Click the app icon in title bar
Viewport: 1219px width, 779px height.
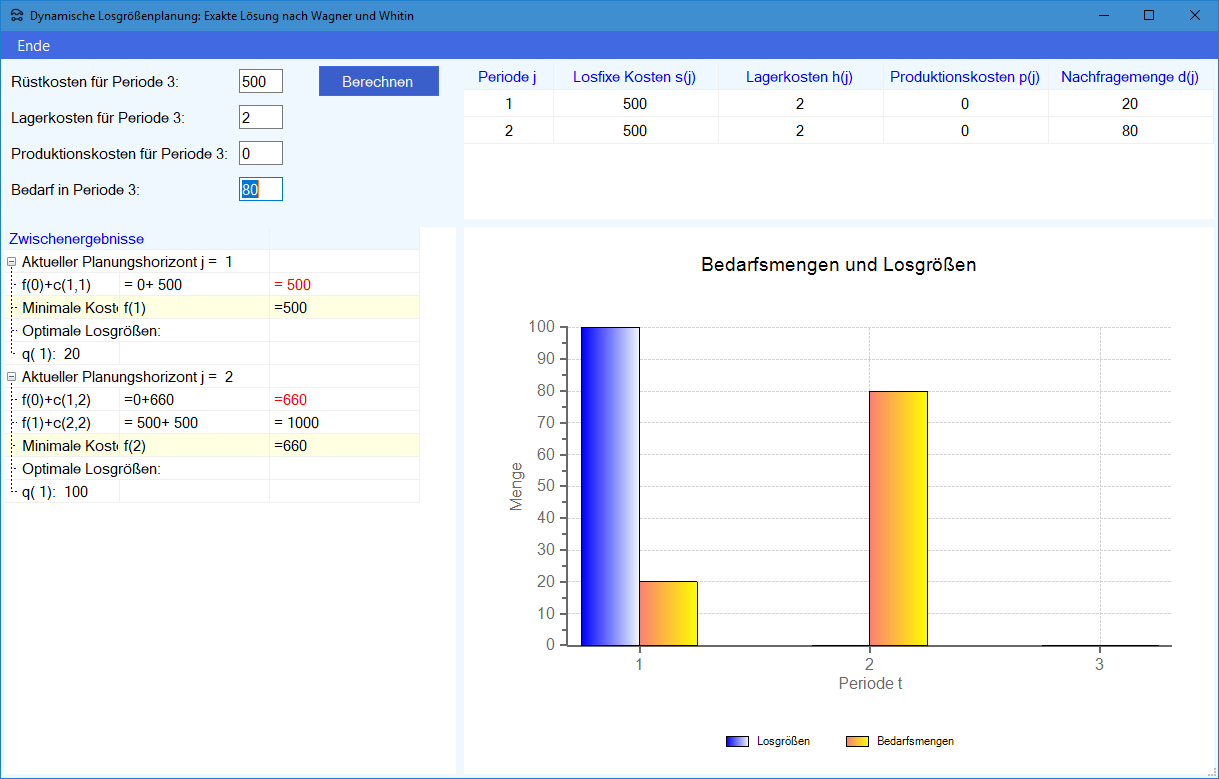point(17,16)
